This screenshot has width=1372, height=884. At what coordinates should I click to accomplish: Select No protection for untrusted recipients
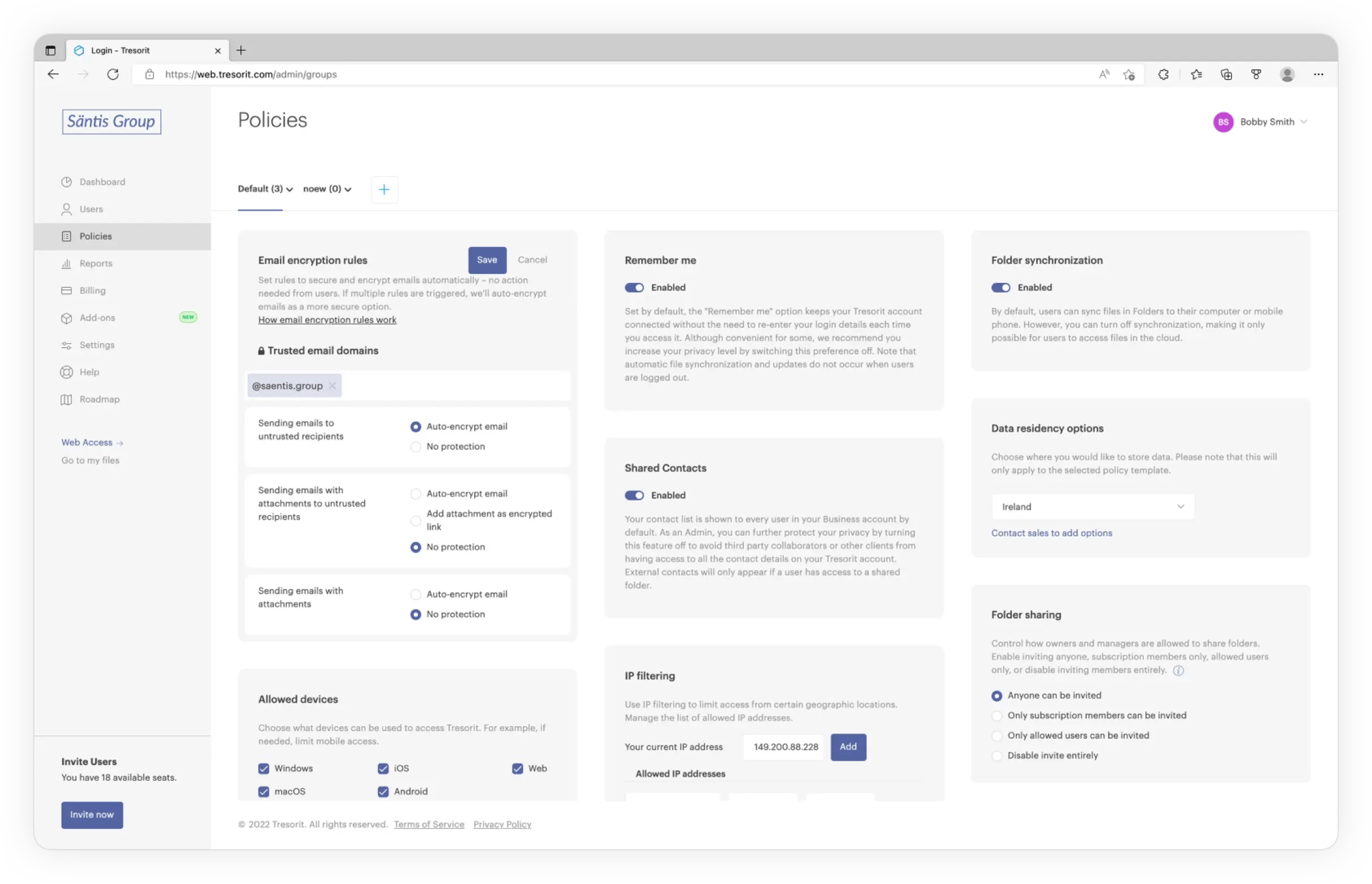click(416, 447)
